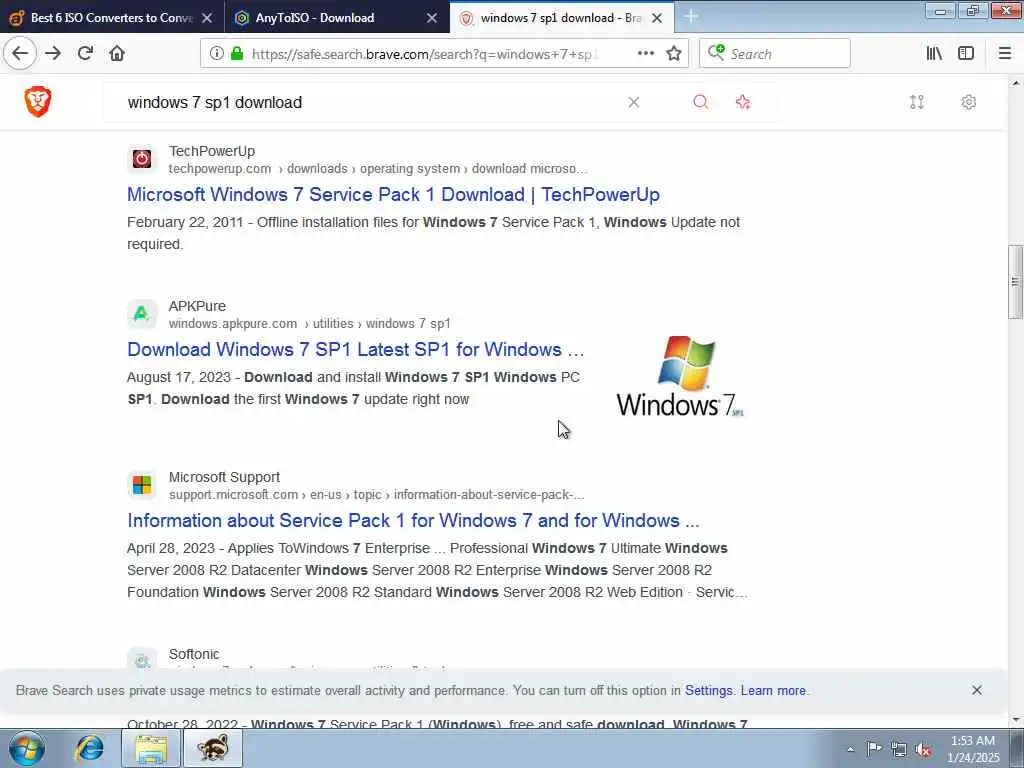Open Microsoft Windows 7 Service Pack 1 Download link
The image size is (1024, 768).
393,195
